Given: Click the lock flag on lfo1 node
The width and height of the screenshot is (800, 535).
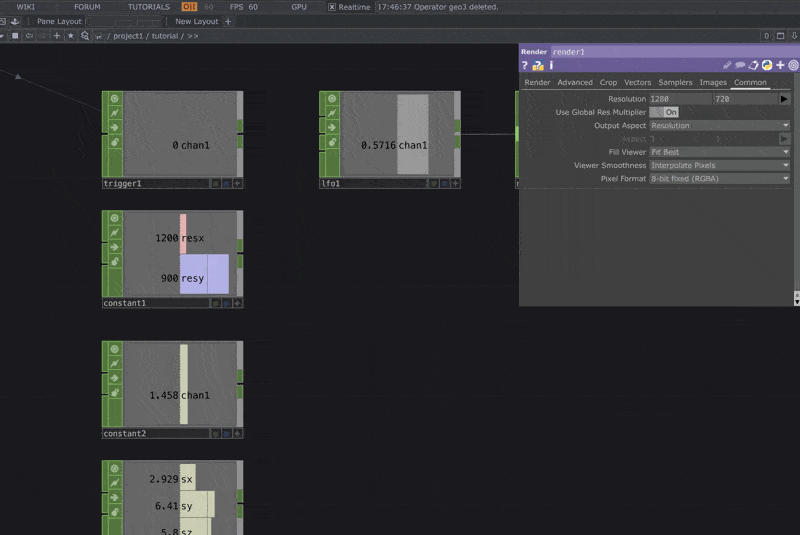Looking at the screenshot, I should pyautogui.click(x=331, y=143).
